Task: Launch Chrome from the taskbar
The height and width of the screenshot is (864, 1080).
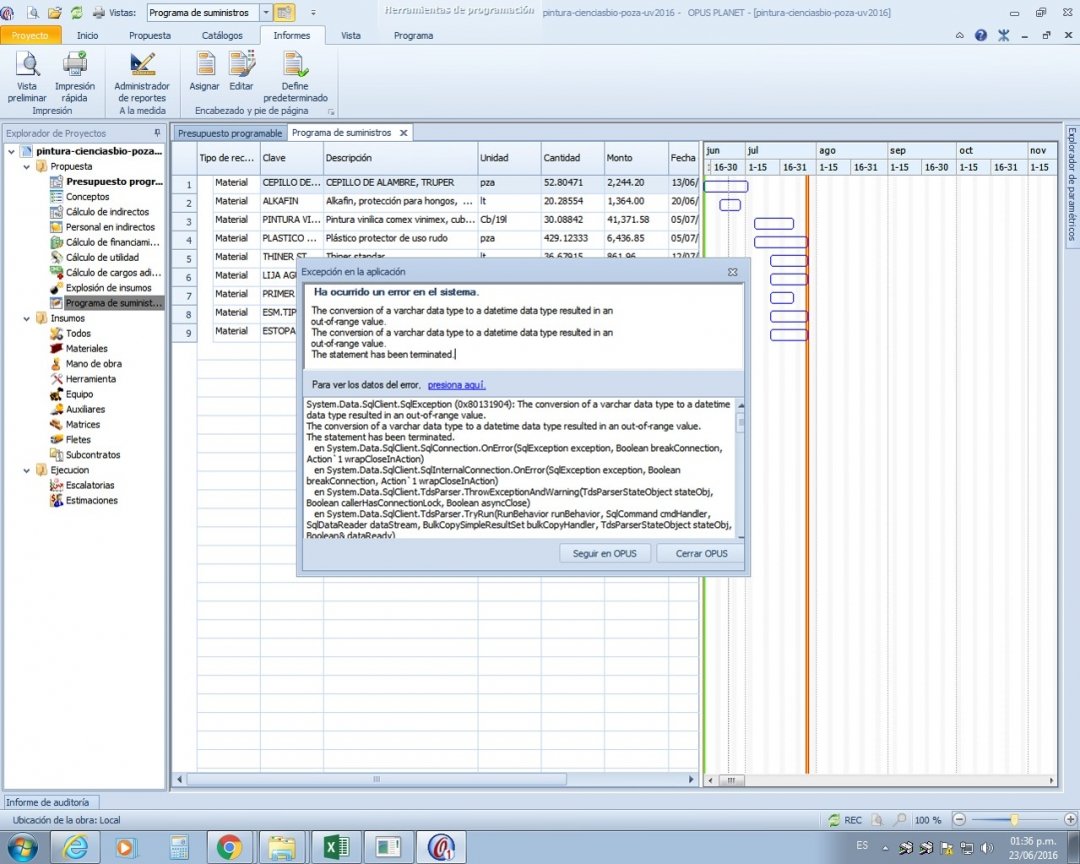Action: tap(229, 847)
